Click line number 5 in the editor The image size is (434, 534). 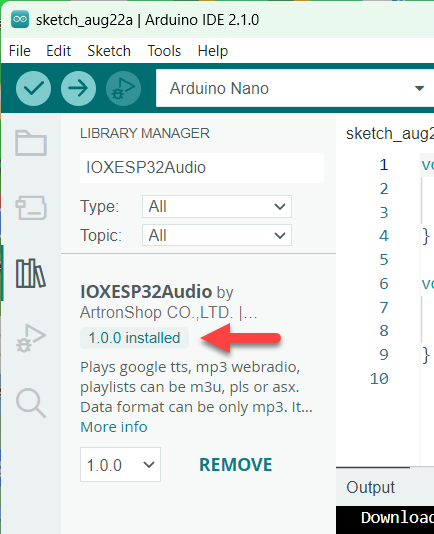coord(384,260)
